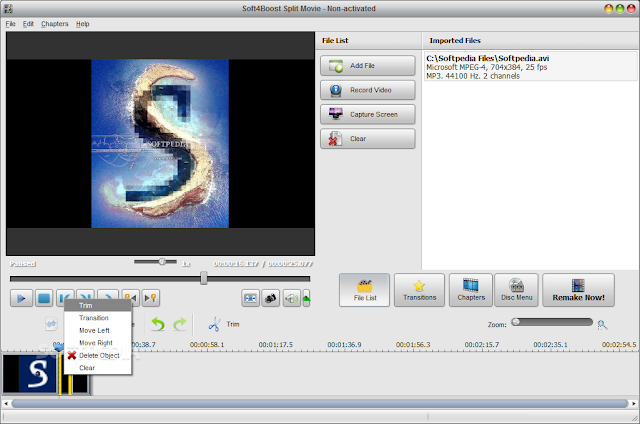The width and height of the screenshot is (640, 424).
Task: Choose Delete Object in context menu
Action: click(98, 355)
